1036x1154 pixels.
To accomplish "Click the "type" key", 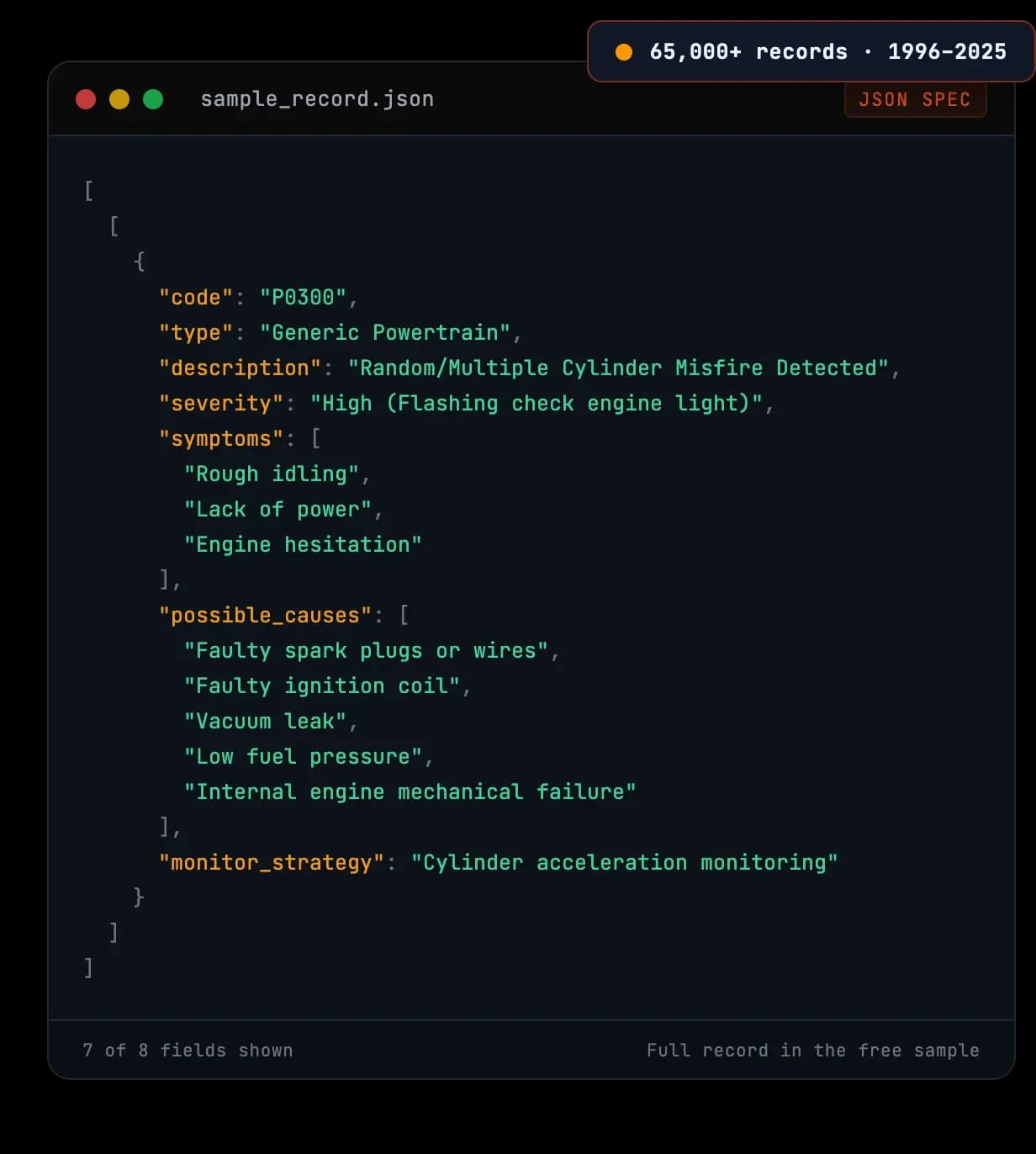I will [x=196, y=332].
